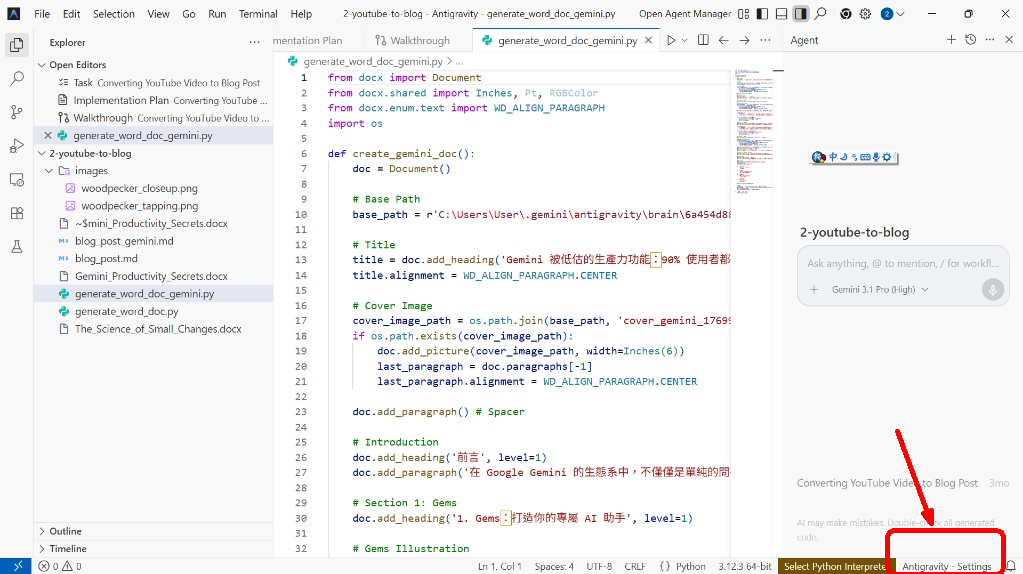Image resolution: width=1023 pixels, height=574 pixels.
Task: Start a new agent conversation
Action: coord(951,40)
